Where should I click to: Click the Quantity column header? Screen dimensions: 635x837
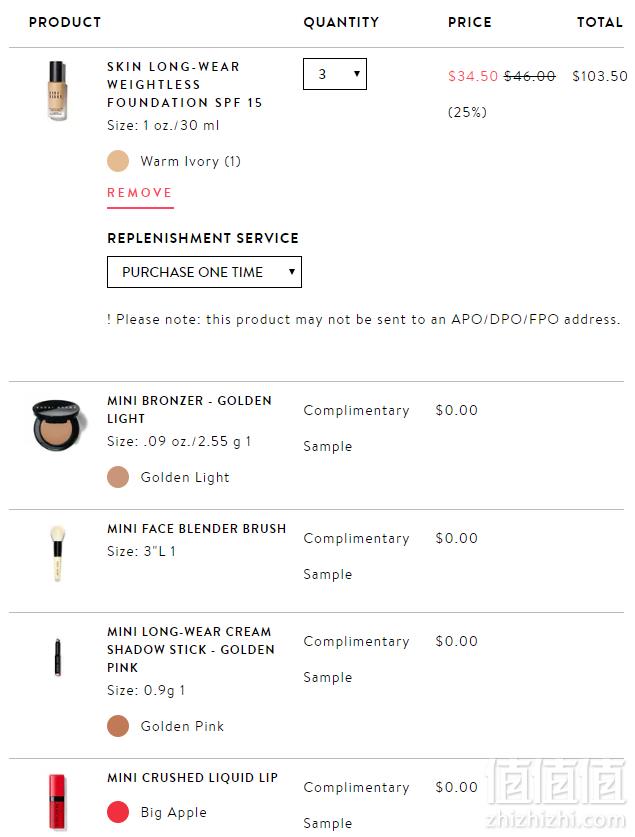tap(342, 22)
